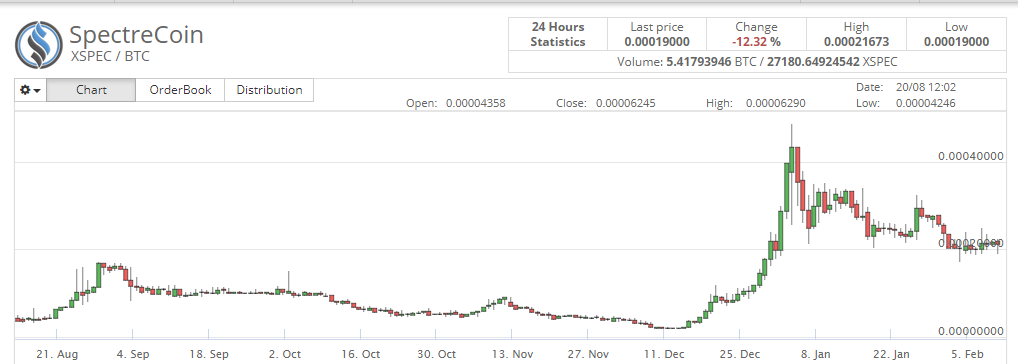This screenshot has height=364, width=1018.
Task: Click the 2. Oct axis label
Action: (x=284, y=355)
